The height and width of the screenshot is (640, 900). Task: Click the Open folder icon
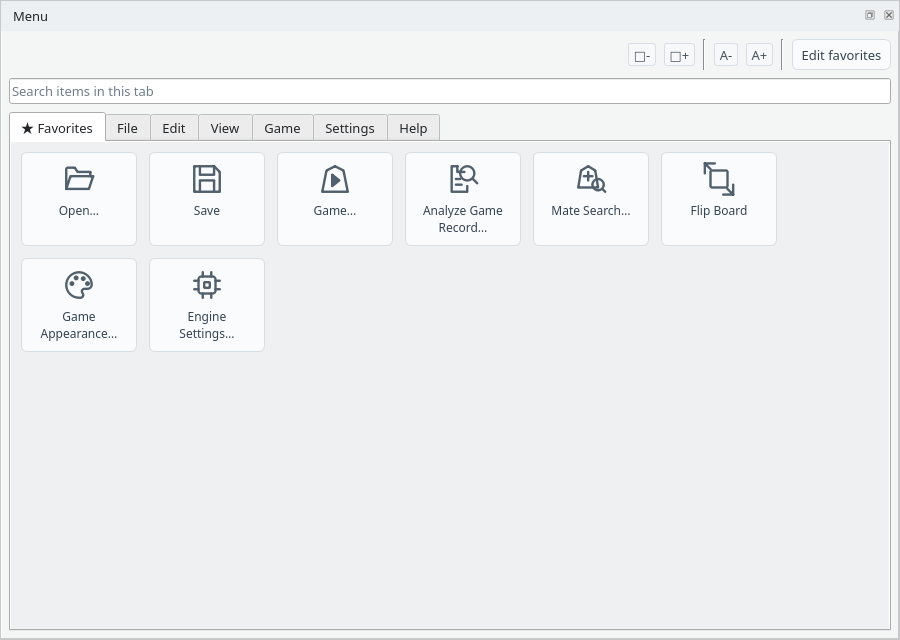[x=79, y=179]
